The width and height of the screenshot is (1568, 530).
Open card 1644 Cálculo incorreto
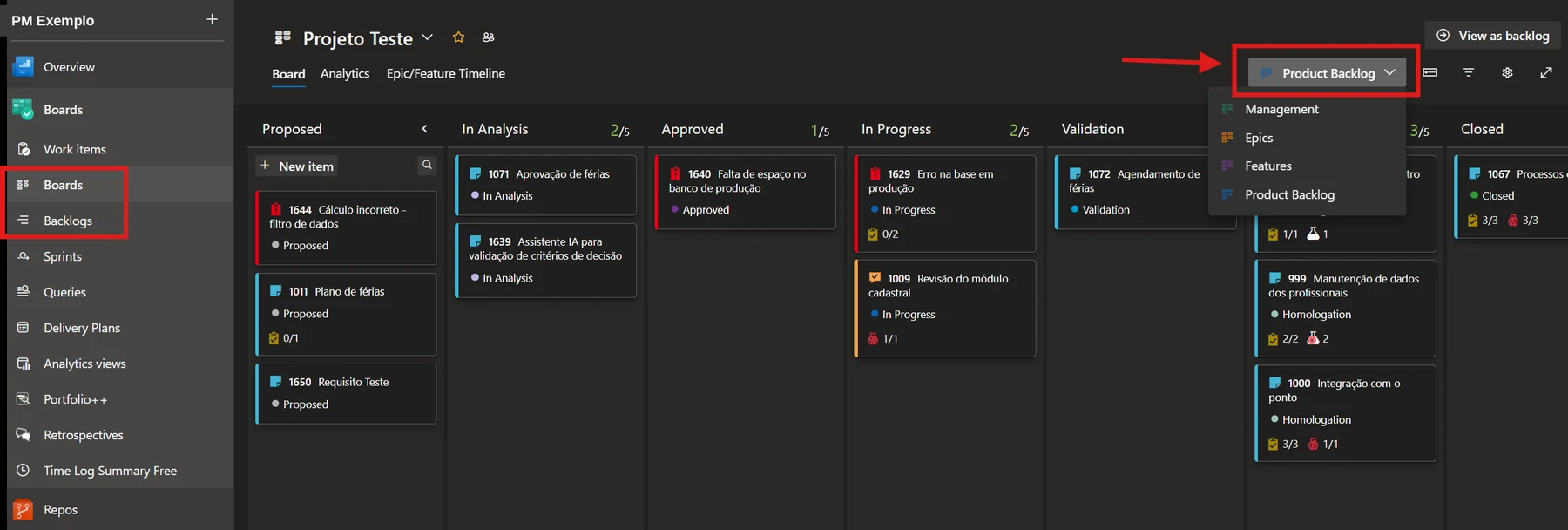(345, 228)
